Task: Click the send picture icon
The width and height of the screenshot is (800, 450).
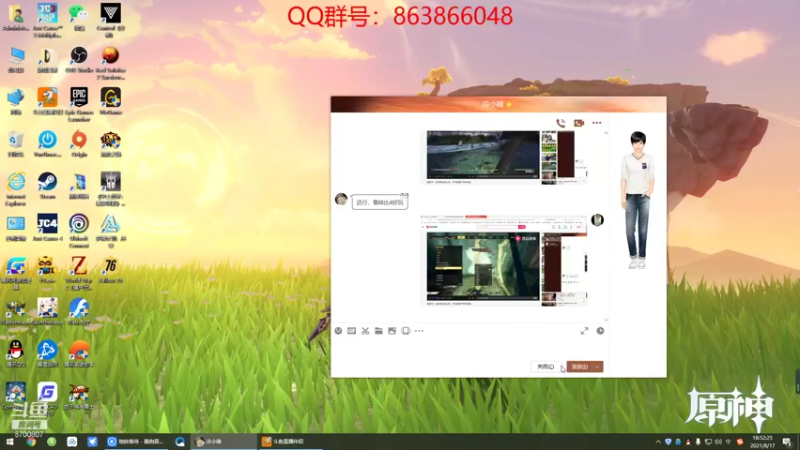Action: point(392,331)
